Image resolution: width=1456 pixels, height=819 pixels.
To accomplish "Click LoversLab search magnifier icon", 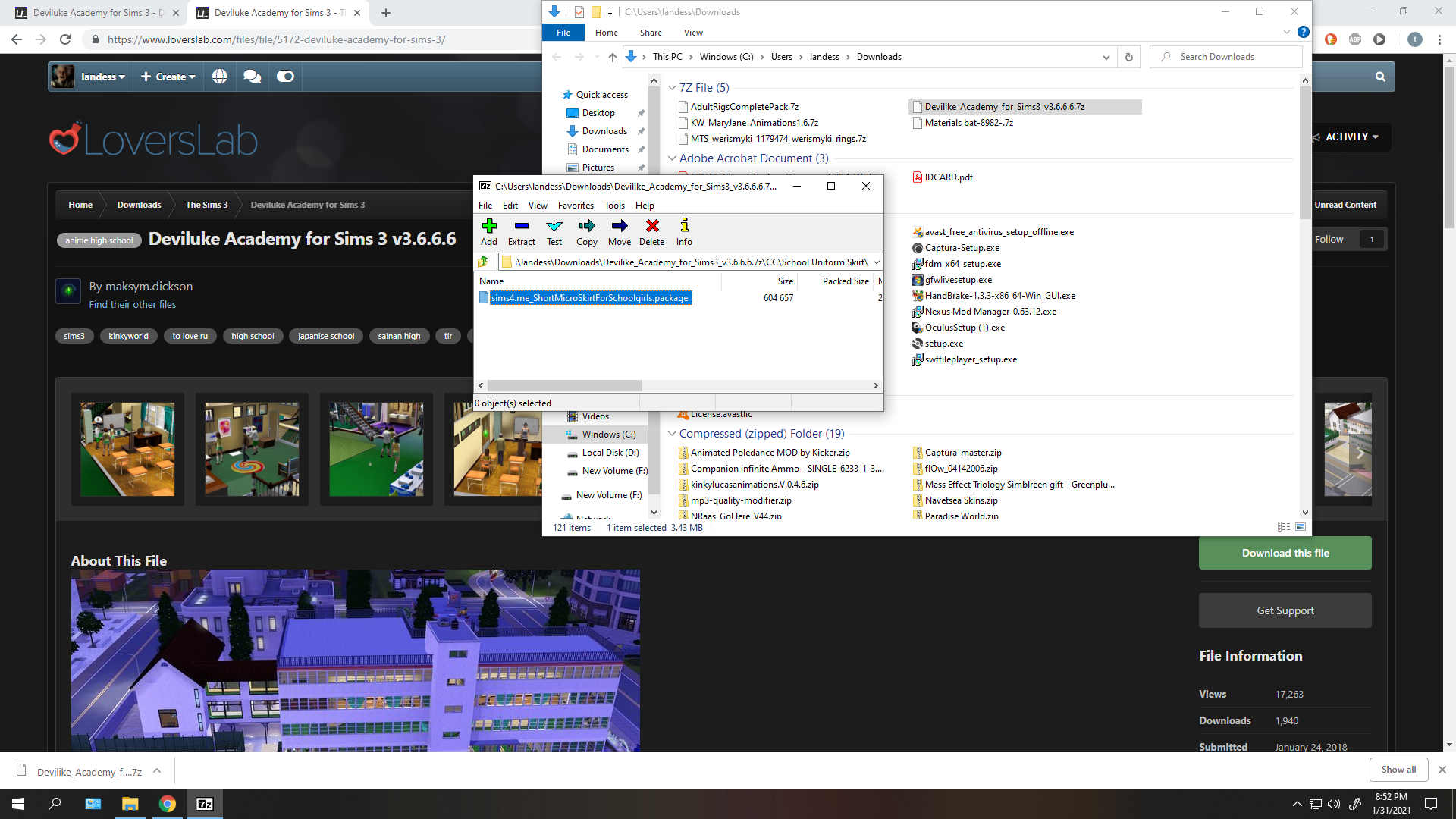I will (x=1380, y=77).
